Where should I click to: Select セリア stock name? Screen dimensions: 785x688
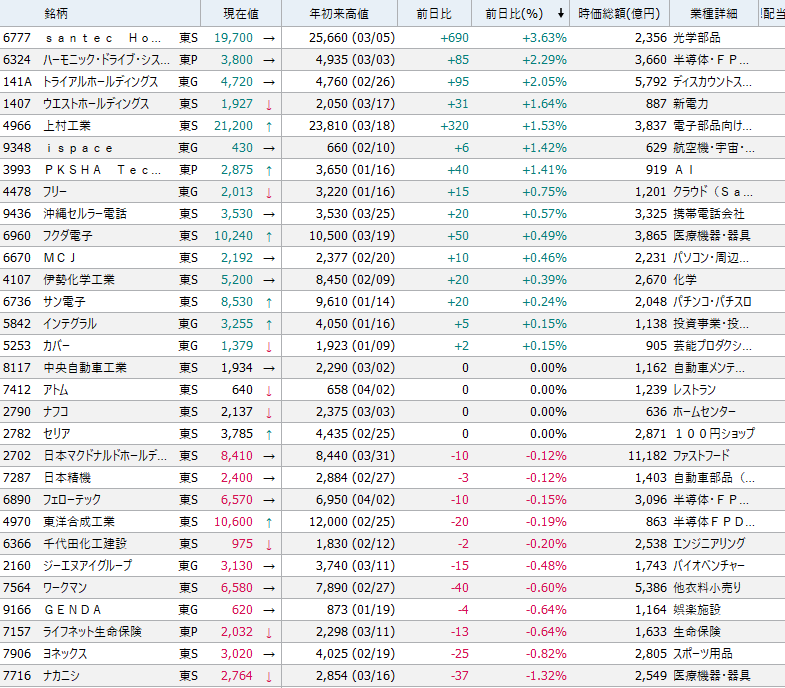pyautogui.click(x=57, y=434)
